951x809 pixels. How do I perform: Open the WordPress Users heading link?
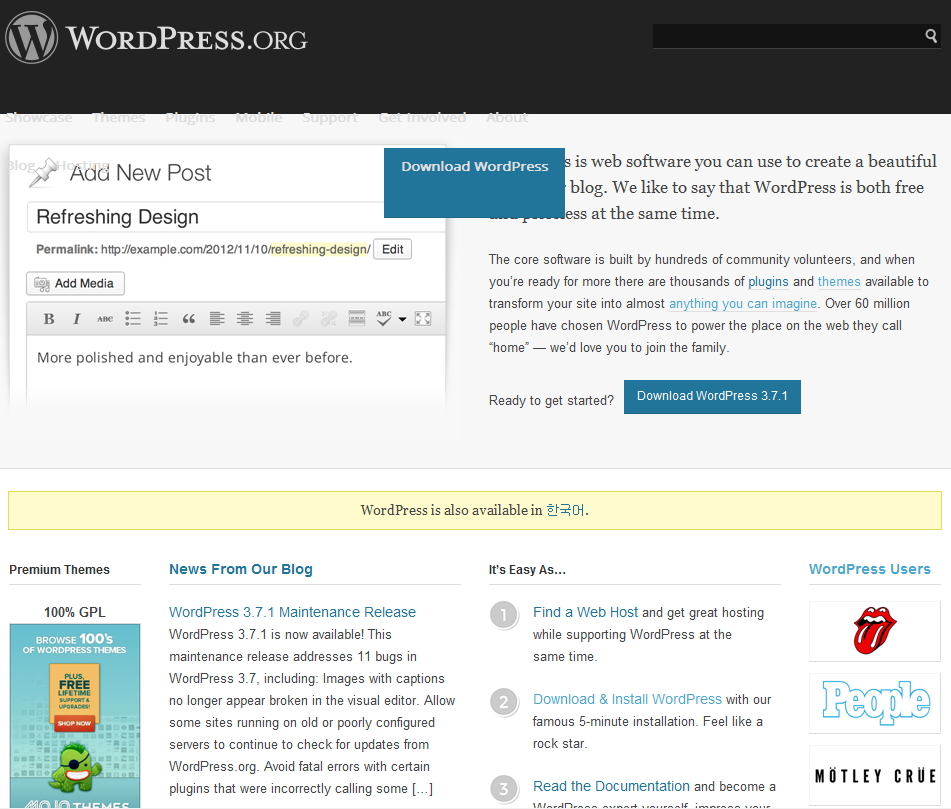click(x=870, y=569)
